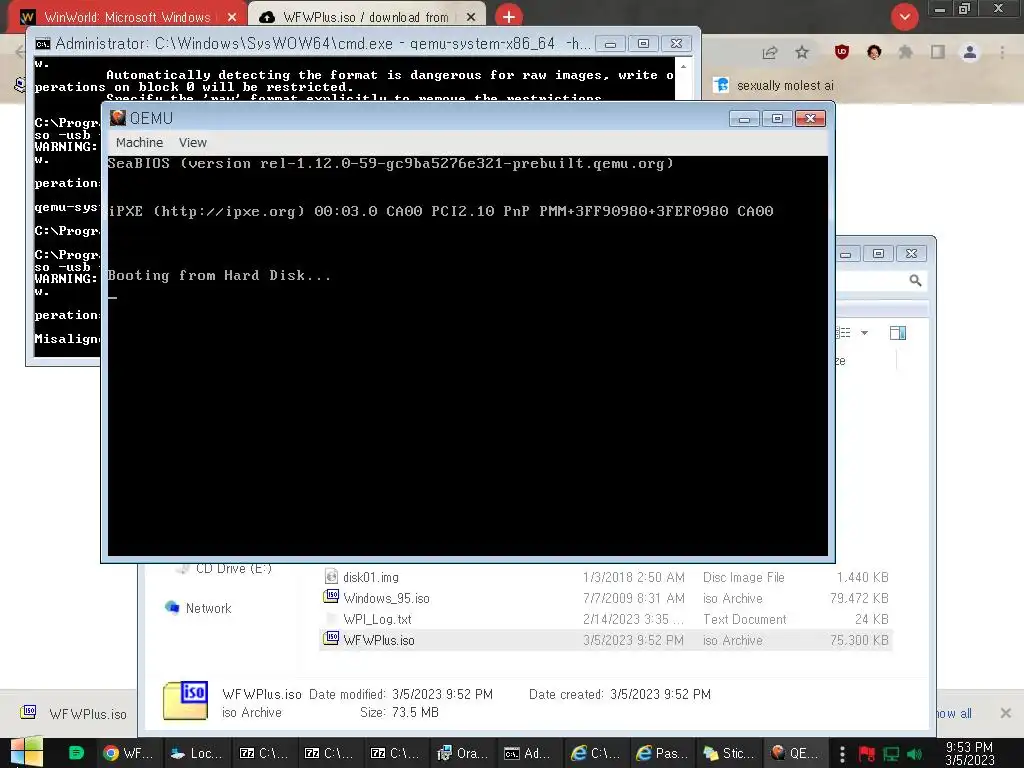Click the 79,472 KB size cell
The height and width of the screenshot is (768, 1024).
859,598
